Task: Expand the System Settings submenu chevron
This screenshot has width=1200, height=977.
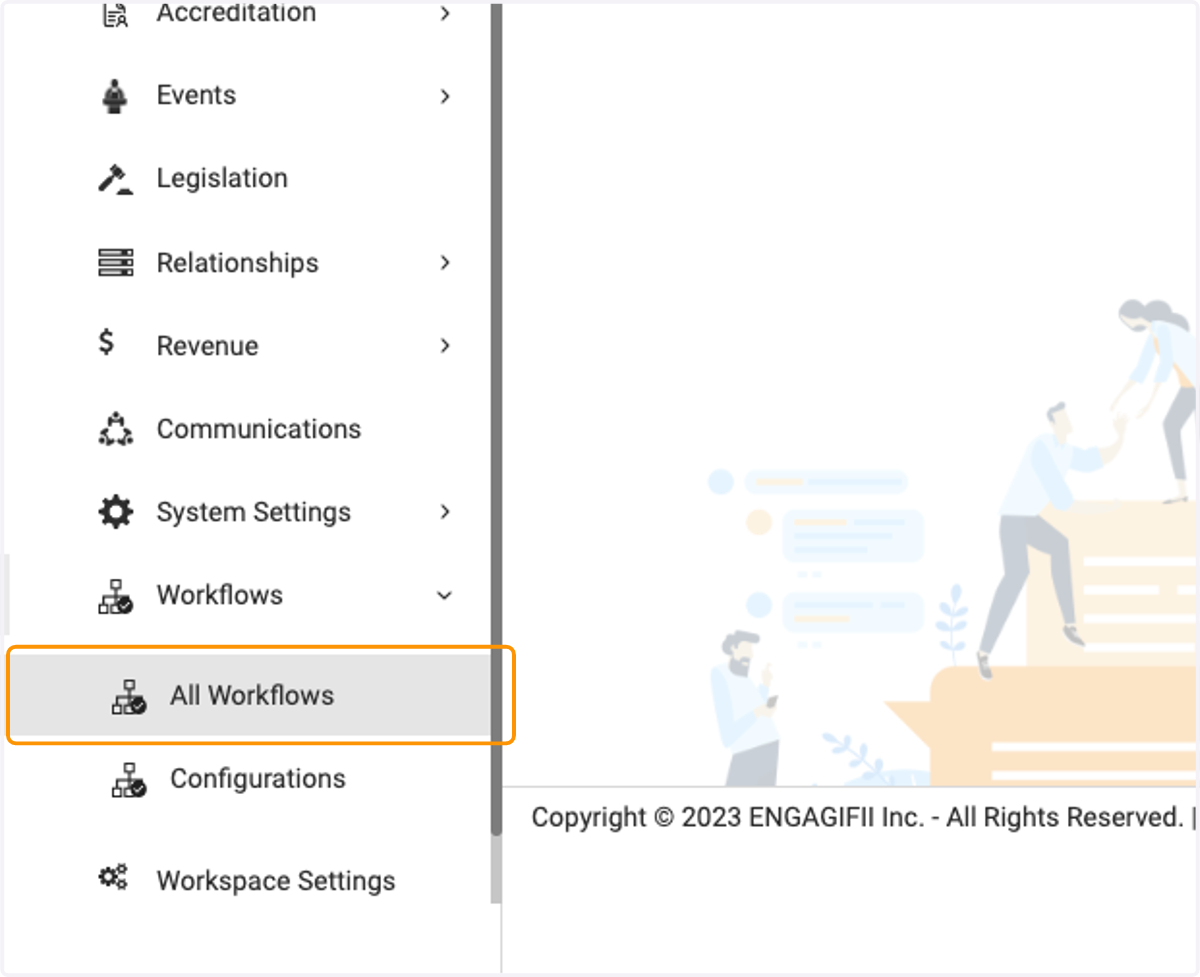Action: pos(445,511)
